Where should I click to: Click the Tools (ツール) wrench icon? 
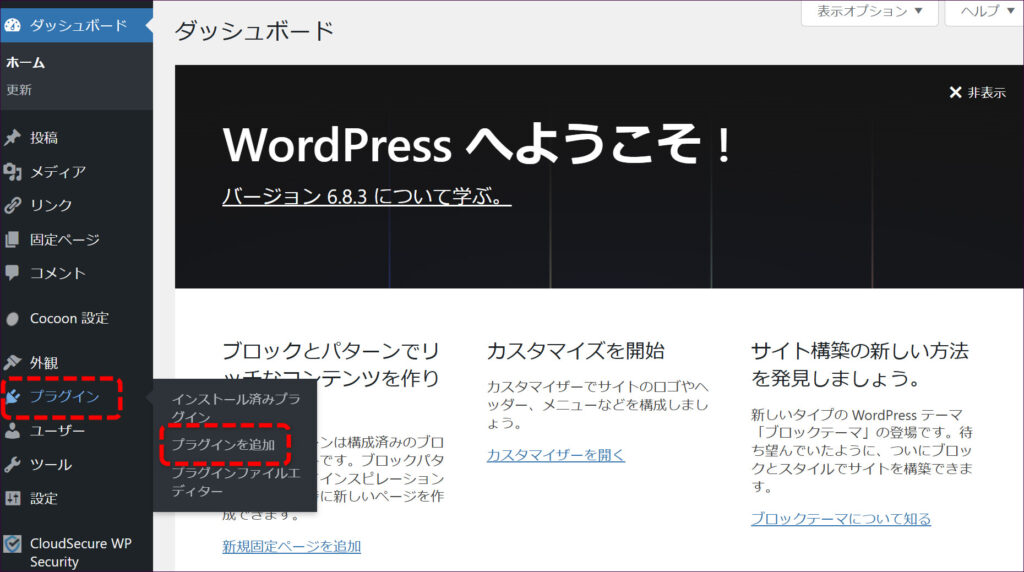[x=13, y=465]
